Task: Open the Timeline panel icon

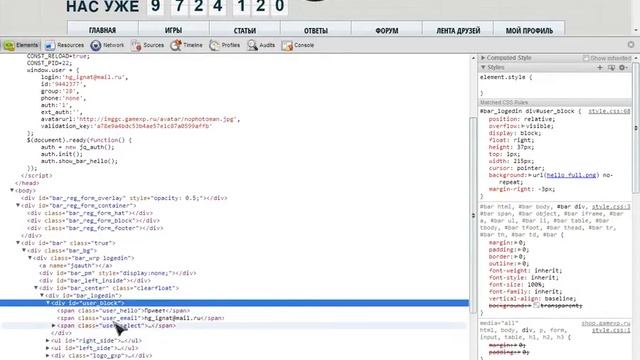Action: pos(176,45)
